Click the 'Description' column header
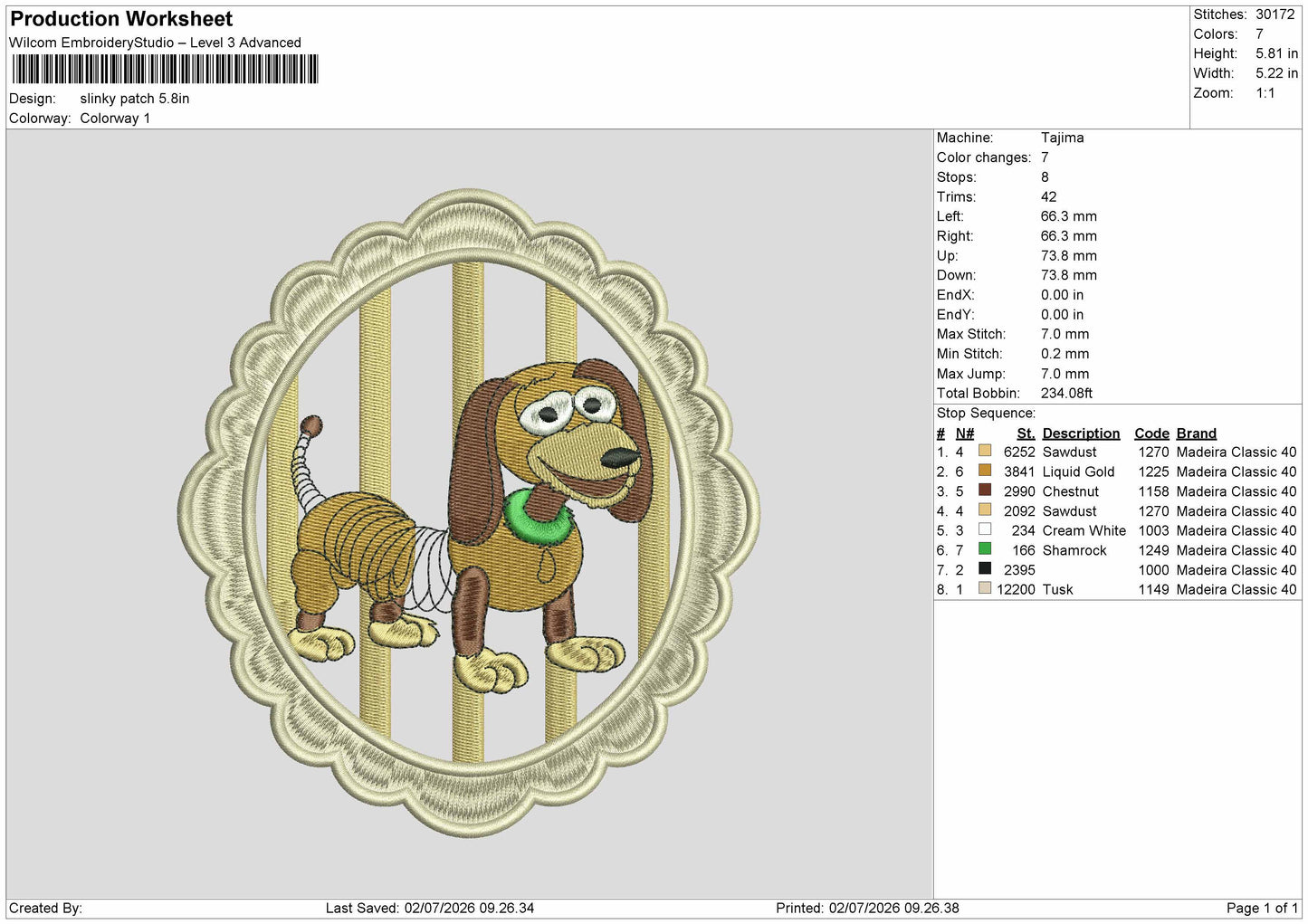1308x924 pixels. point(1081,433)
